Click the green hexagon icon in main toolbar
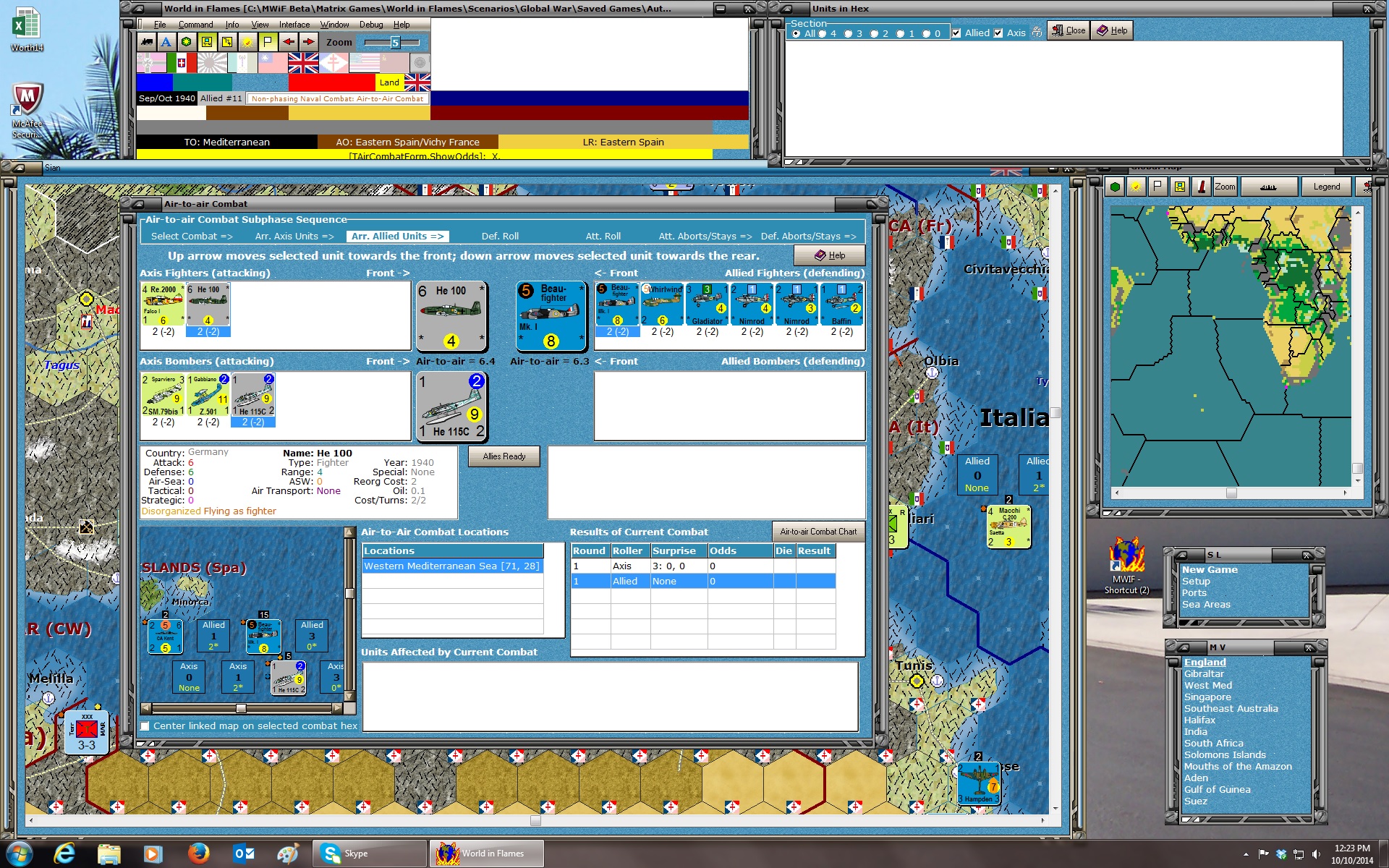 click(187, 42)
